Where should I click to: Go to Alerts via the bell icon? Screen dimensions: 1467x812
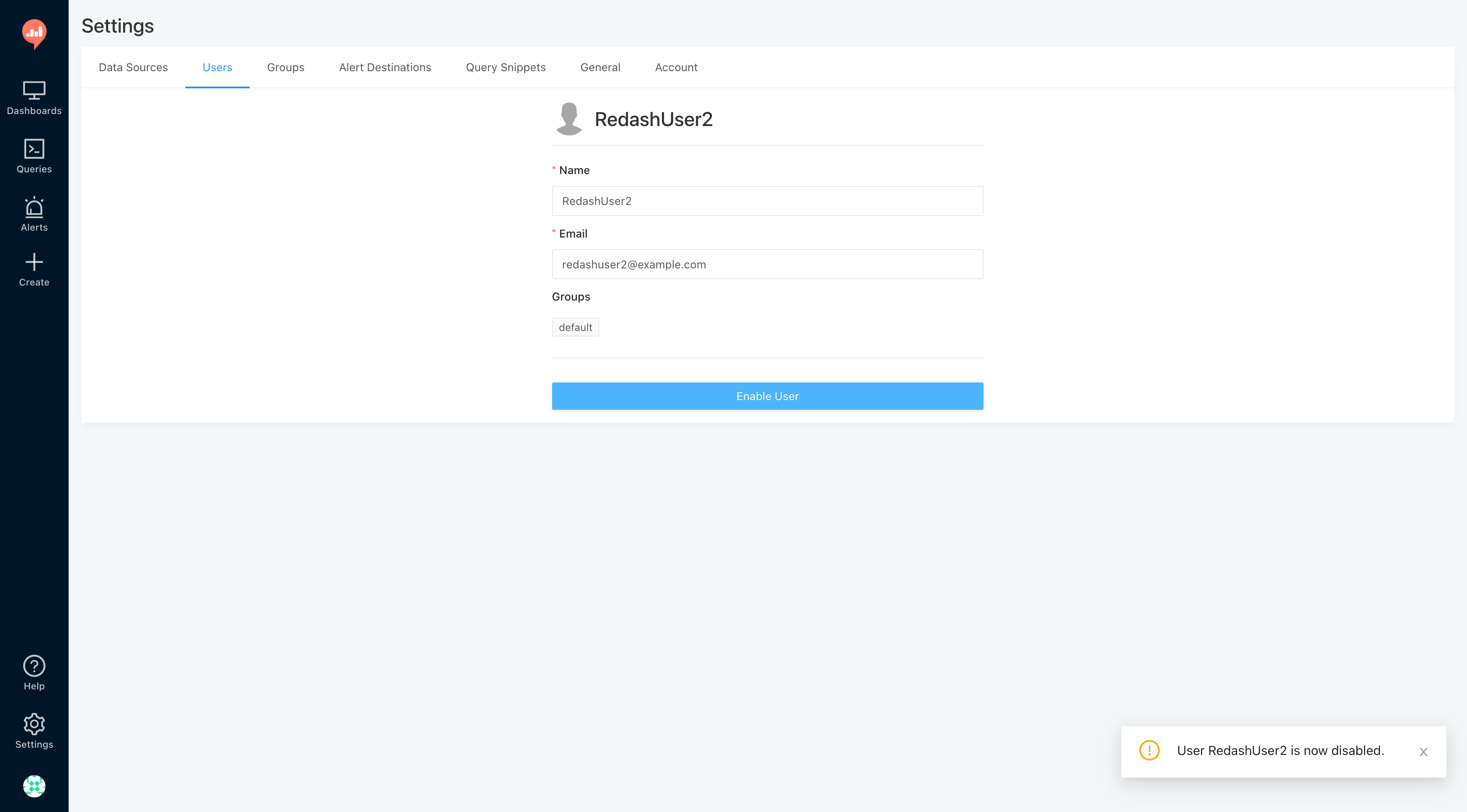(34, 214)
